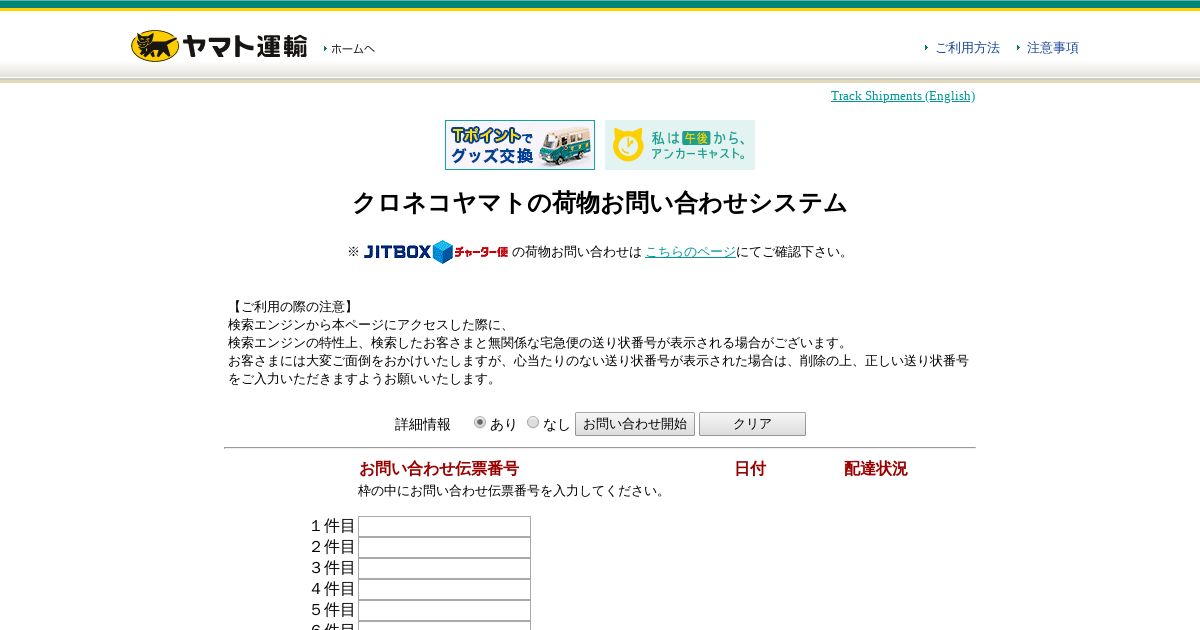Click the クロネコヤマトの荷物お問い合わせシステム title
The width and height of the screenshot is (1200, 630).
point(600,203)
